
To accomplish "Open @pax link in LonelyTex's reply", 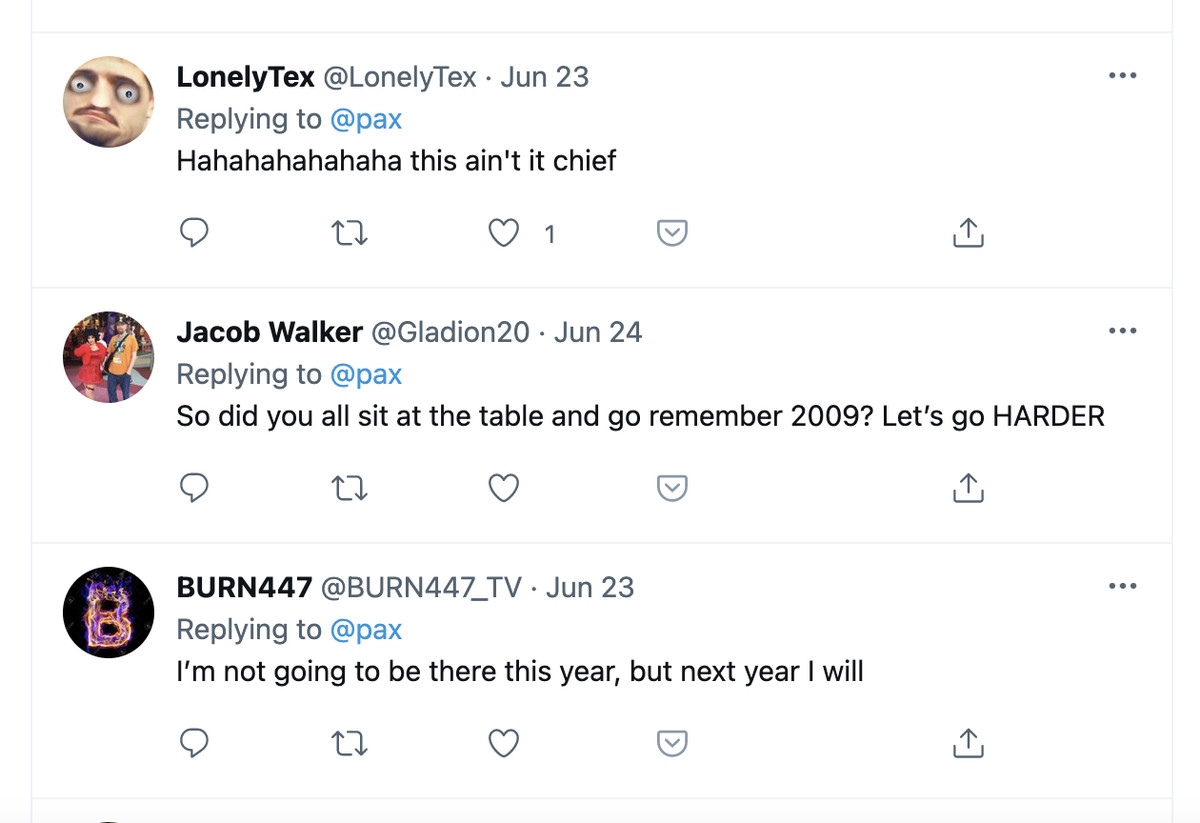I will tap(365, 119).
